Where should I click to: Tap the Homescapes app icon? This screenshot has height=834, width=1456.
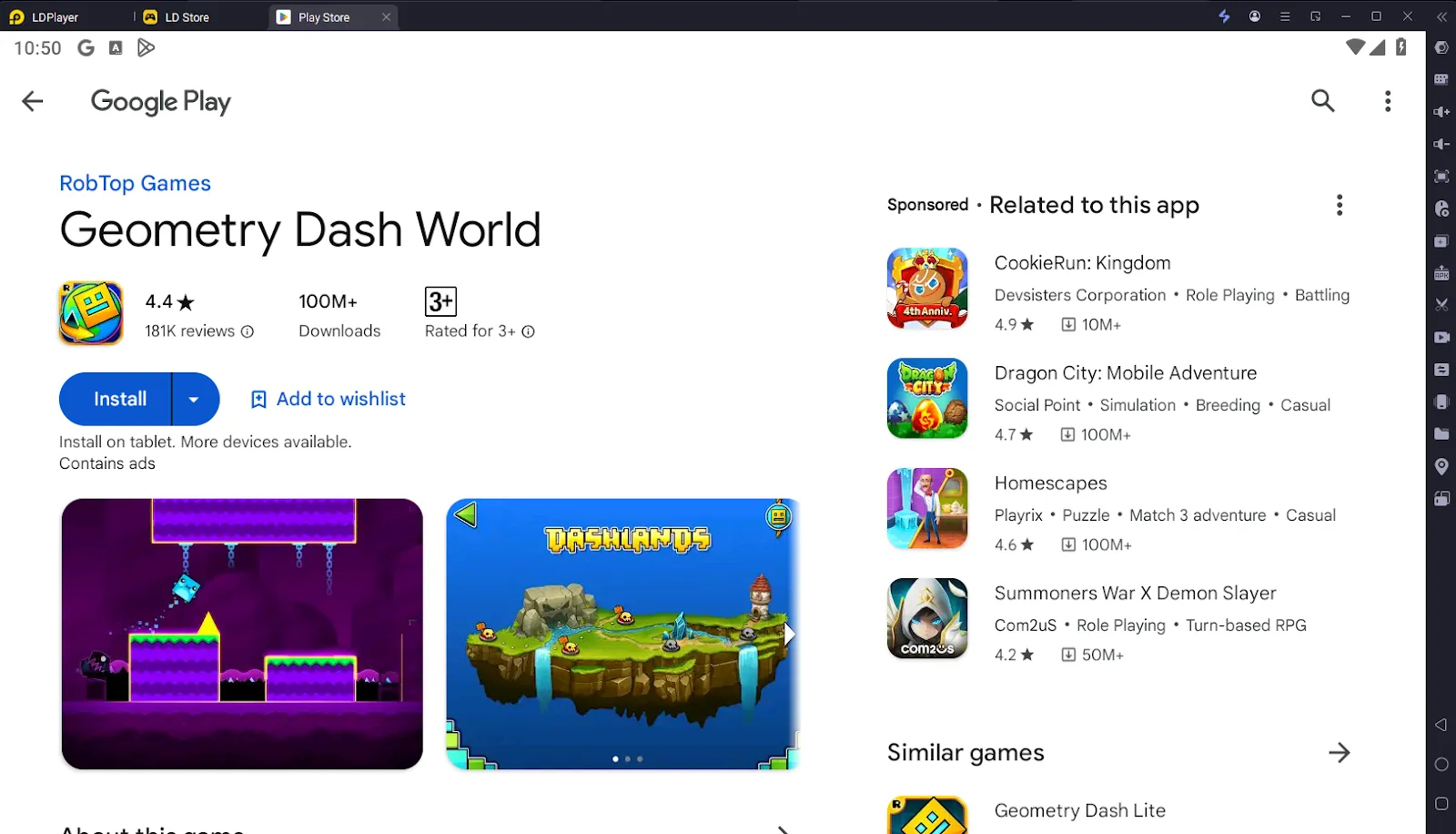point(926,509)
